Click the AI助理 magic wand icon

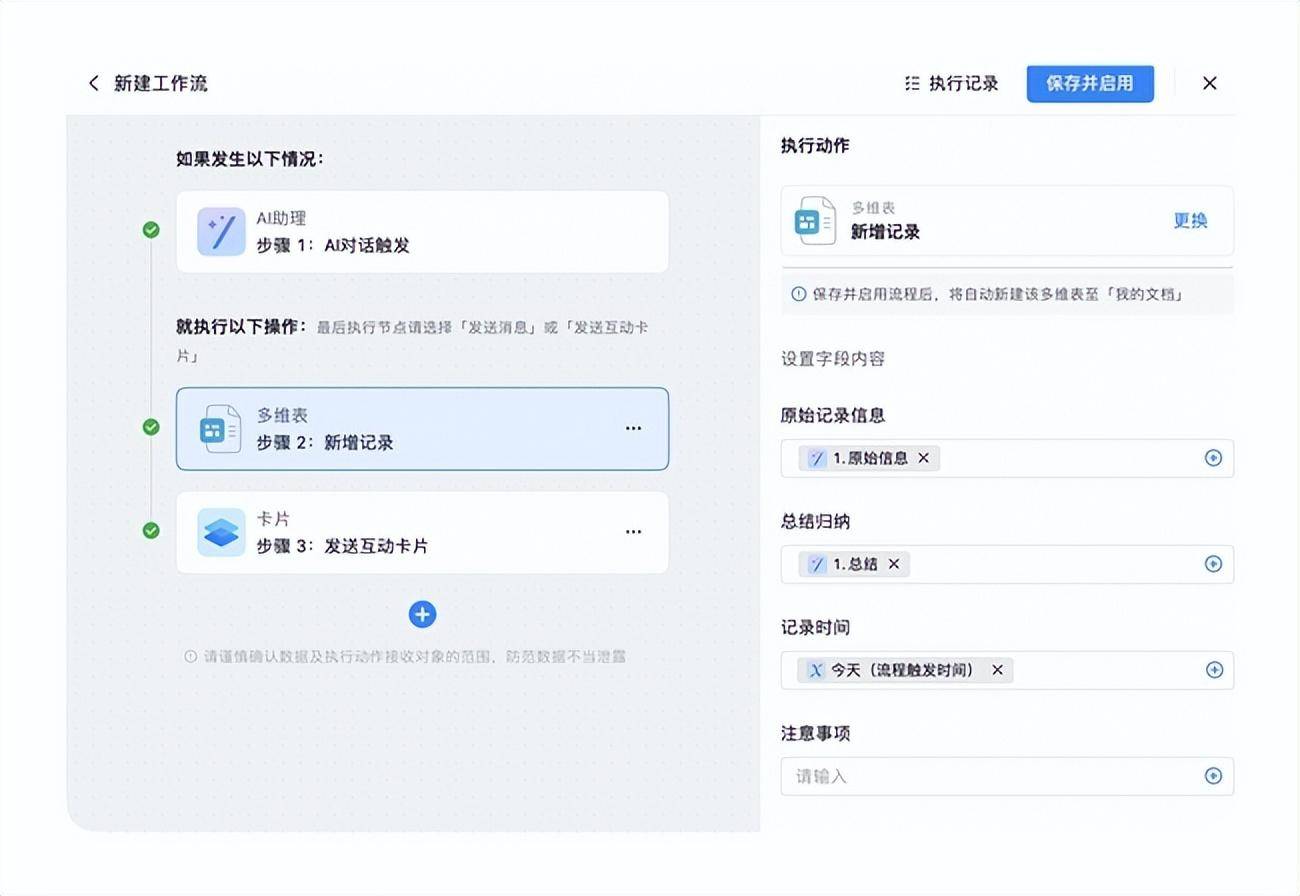(221, 232)
